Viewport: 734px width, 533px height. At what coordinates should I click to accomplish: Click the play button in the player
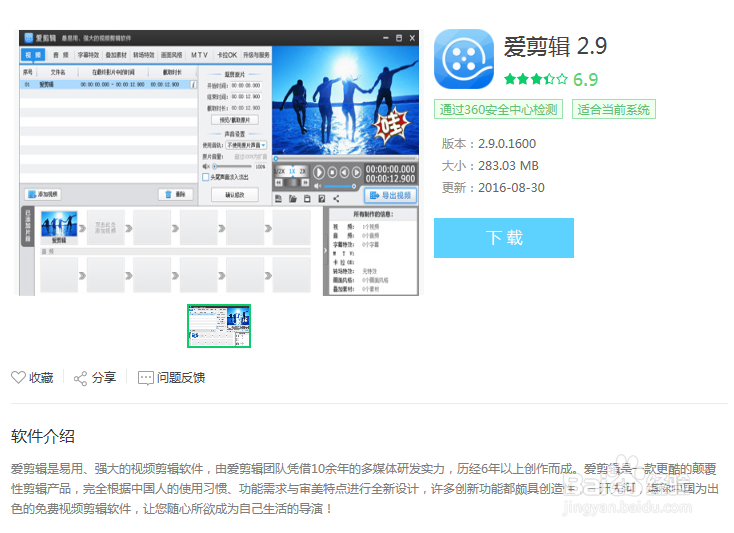point(318,173)
